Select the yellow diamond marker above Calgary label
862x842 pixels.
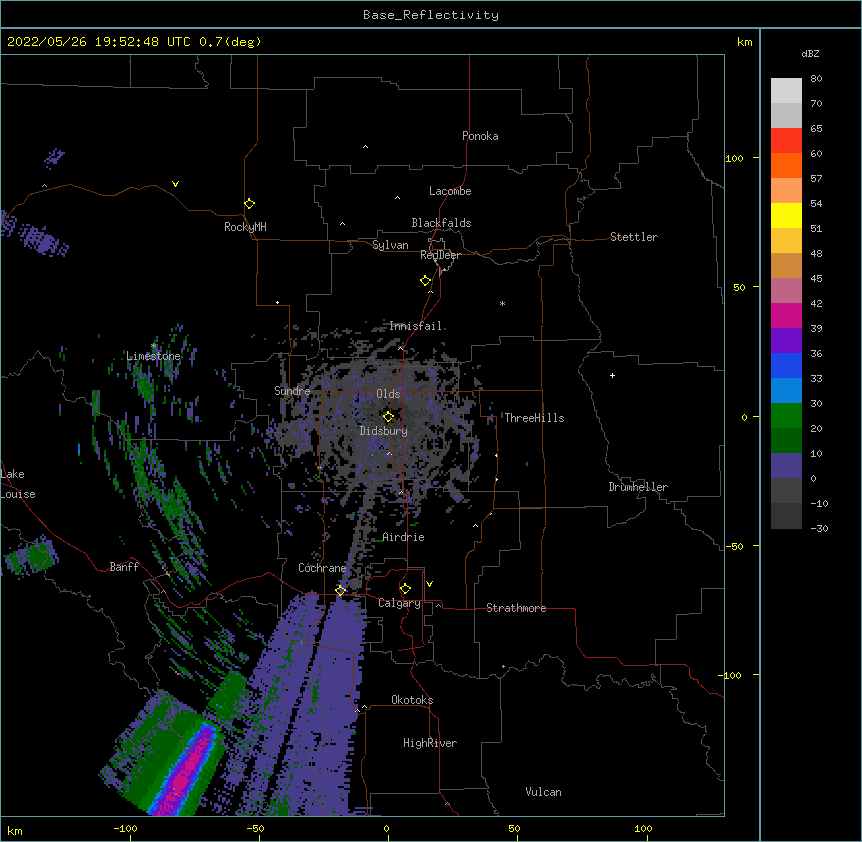pyautogui.click(x=405, y=589)
